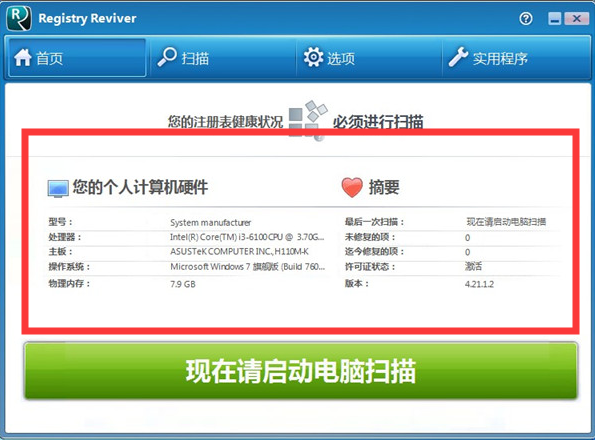
Task: Click the Microsoft Windows 7 operating system value
Action: (247, 267)
